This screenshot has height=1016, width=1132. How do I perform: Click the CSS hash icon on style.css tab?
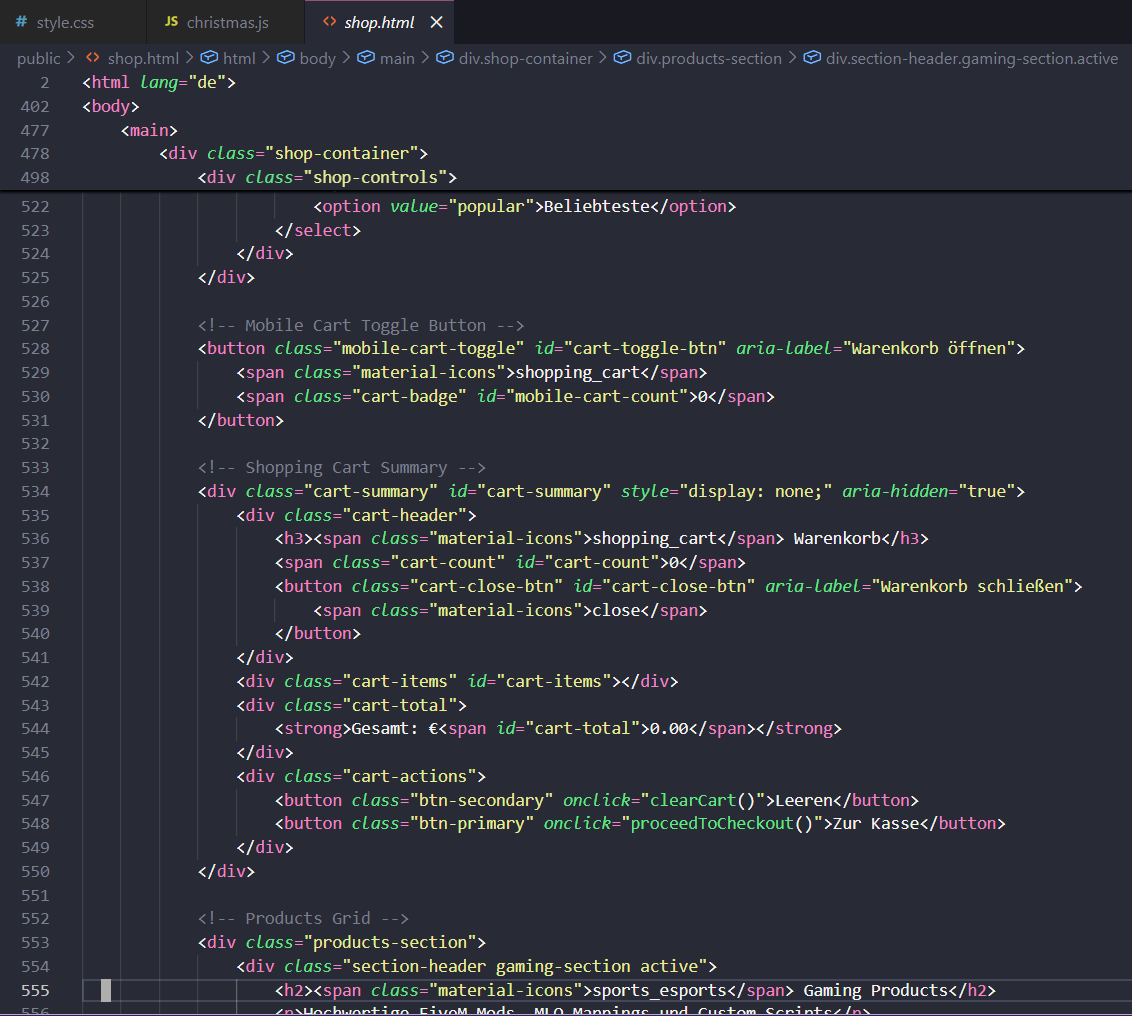[21, 22]
